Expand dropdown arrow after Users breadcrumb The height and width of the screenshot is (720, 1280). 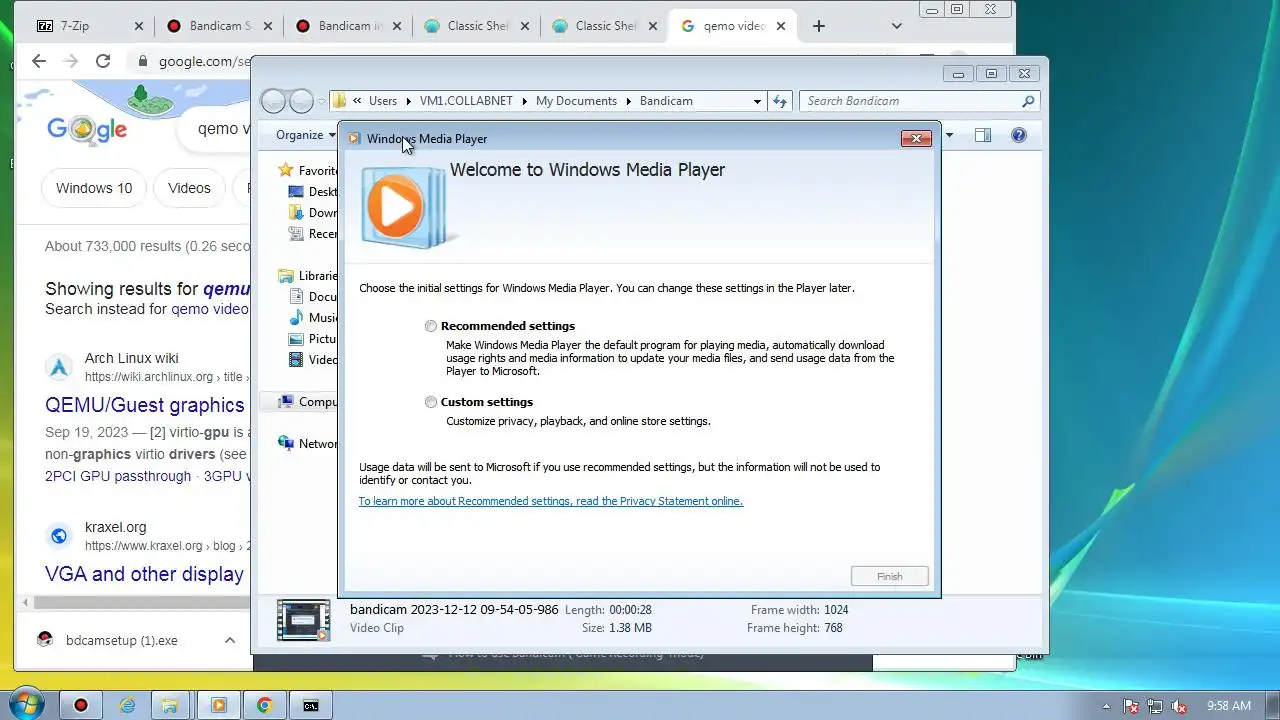coord(408,101)
